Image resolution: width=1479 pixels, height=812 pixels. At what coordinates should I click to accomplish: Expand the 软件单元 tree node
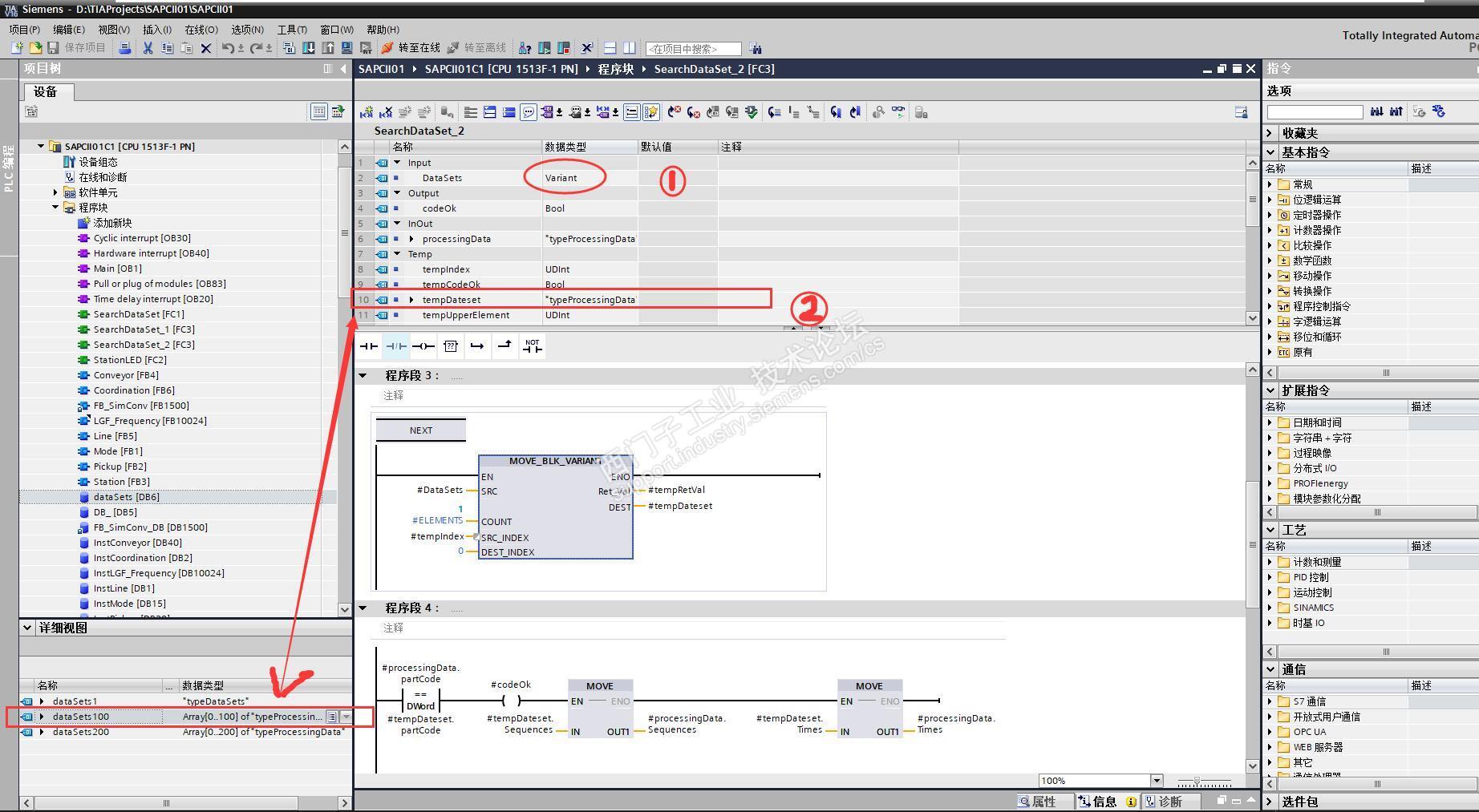[55, 192]
